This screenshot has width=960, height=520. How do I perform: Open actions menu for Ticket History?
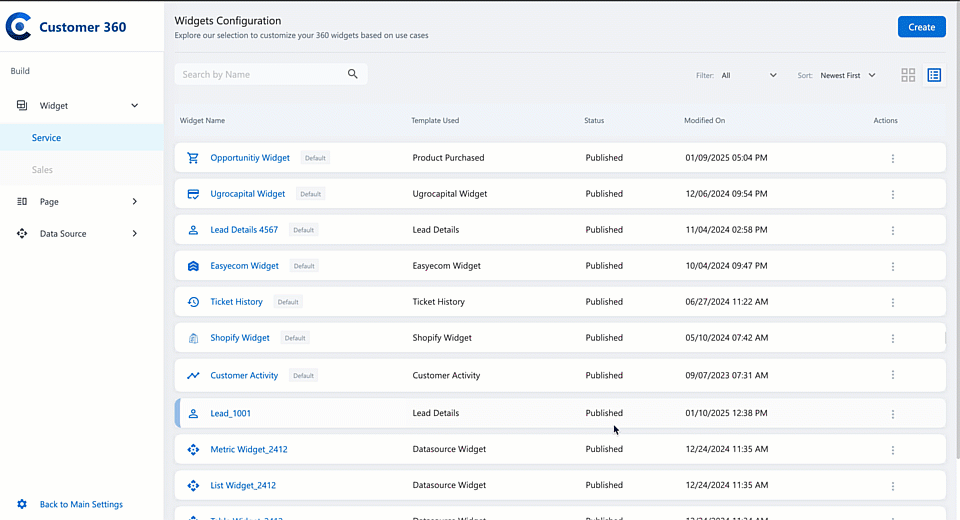[893, 303]
